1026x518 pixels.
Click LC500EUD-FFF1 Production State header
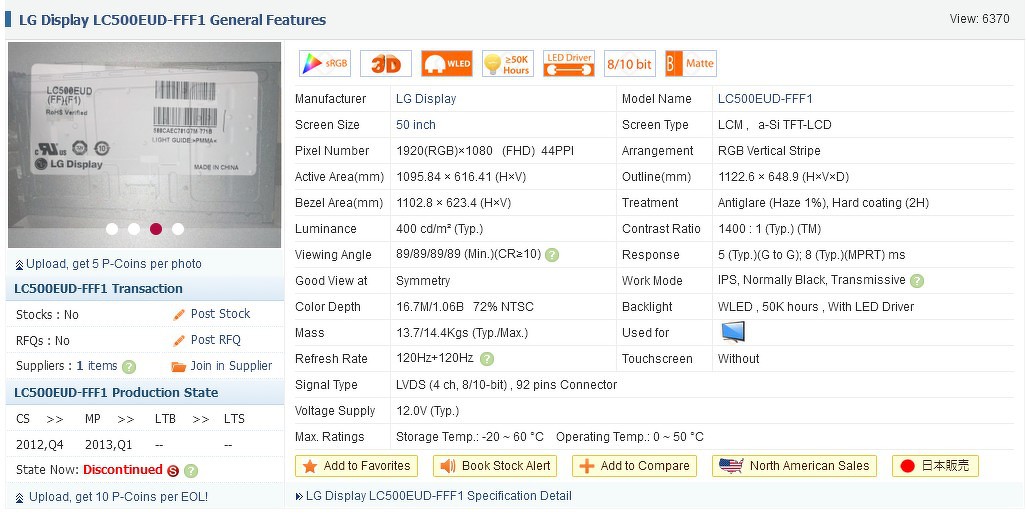point(116,393)
